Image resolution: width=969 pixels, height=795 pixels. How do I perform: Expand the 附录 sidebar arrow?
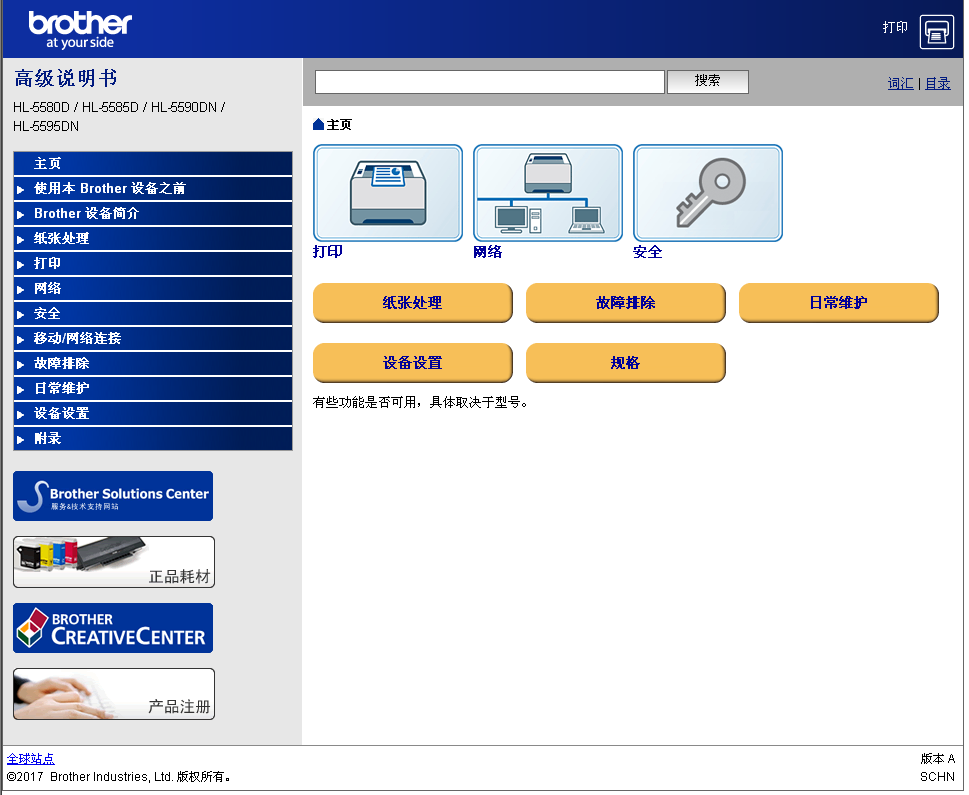(20, 440)
